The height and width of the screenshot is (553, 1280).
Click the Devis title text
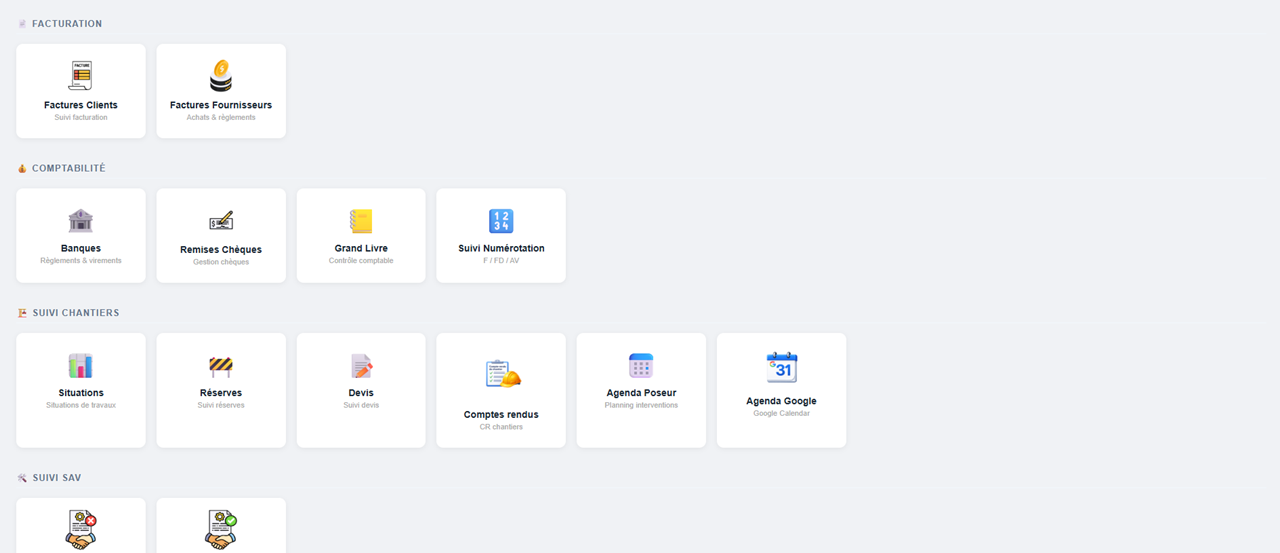coord(361,393)
